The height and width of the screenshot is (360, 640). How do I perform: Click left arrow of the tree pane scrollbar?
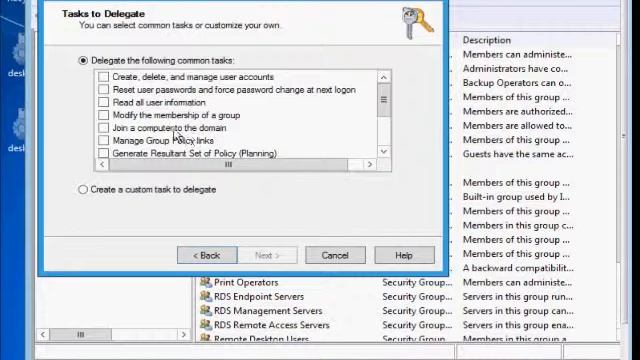point(43,335)
